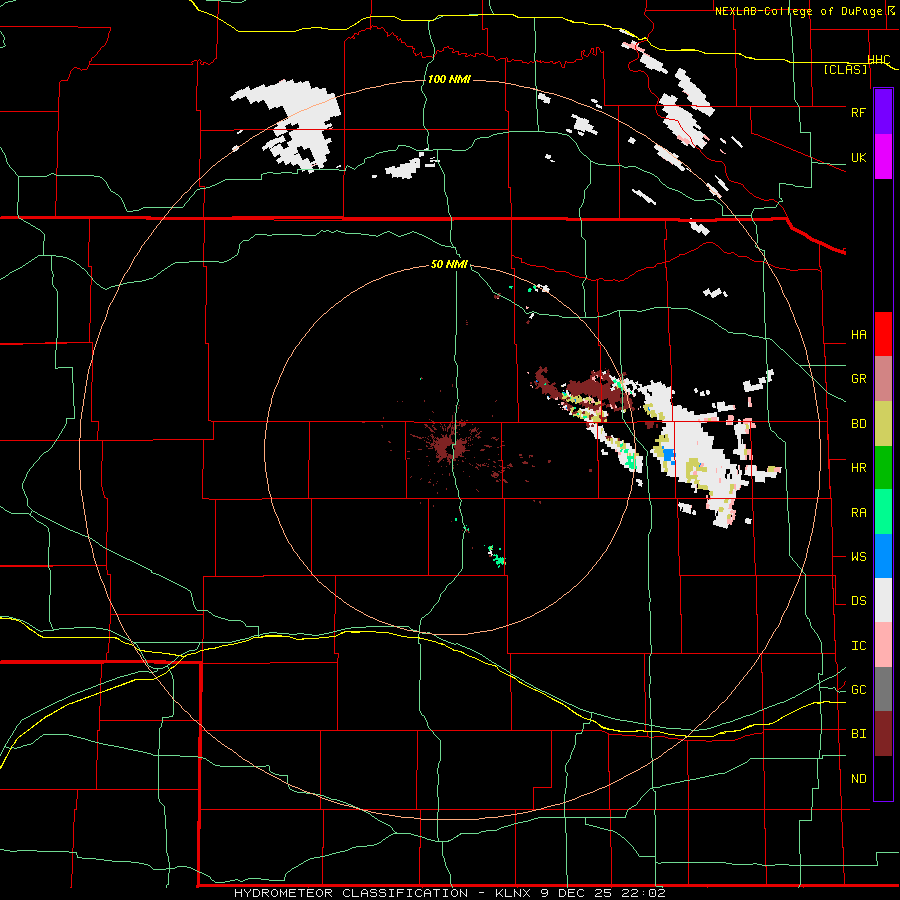Screen dimensions: 900x900
Task: Click the ND legend label
Action: 858,779
